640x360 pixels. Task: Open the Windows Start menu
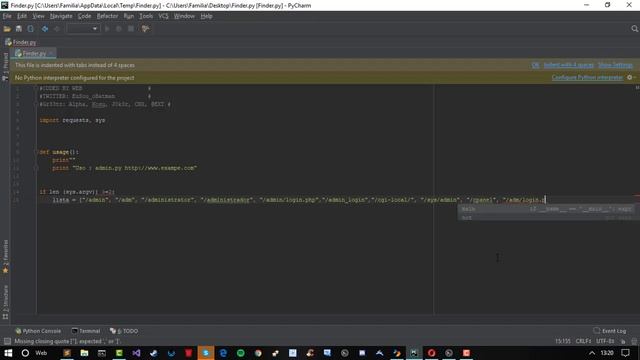(8, 353)
